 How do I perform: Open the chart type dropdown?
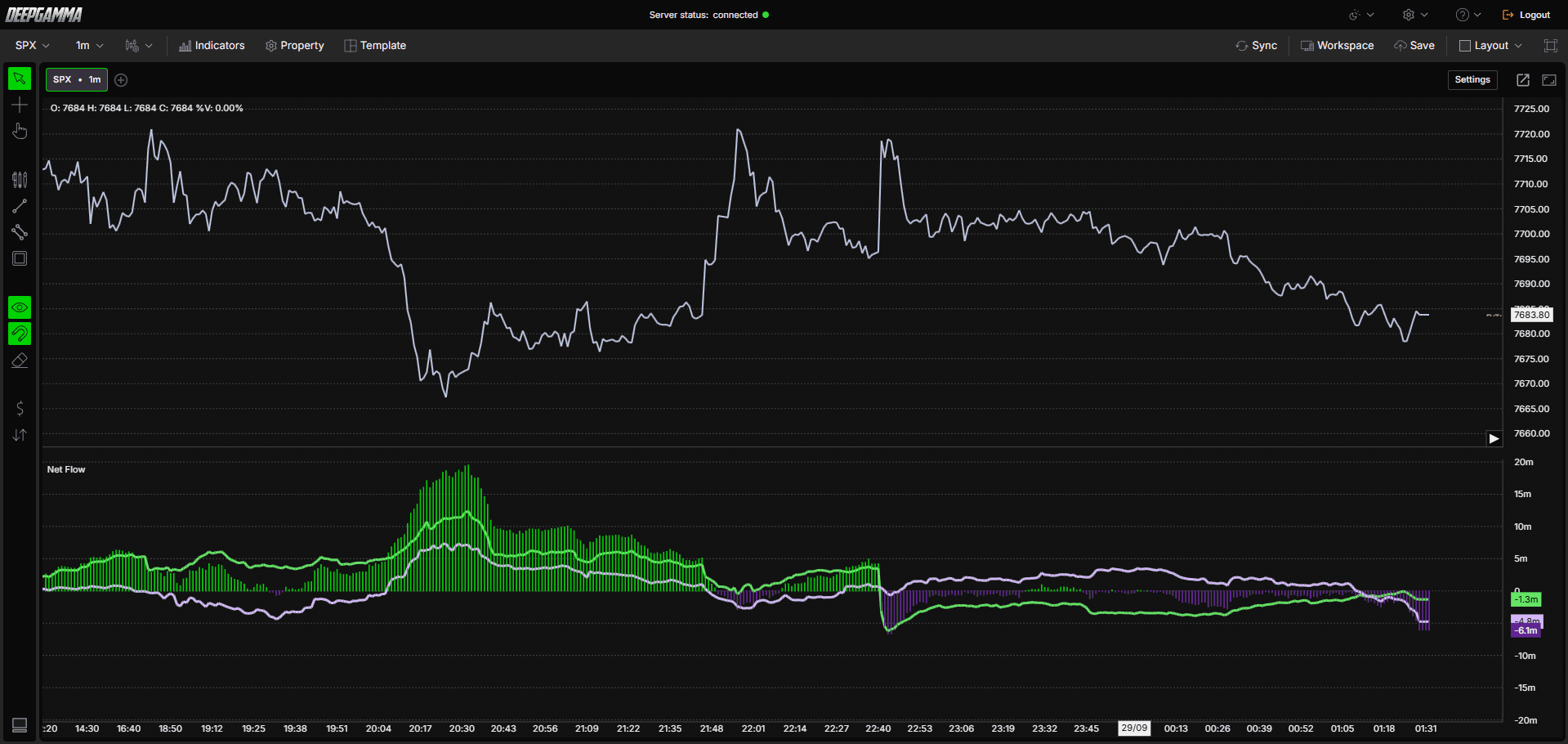138,46
